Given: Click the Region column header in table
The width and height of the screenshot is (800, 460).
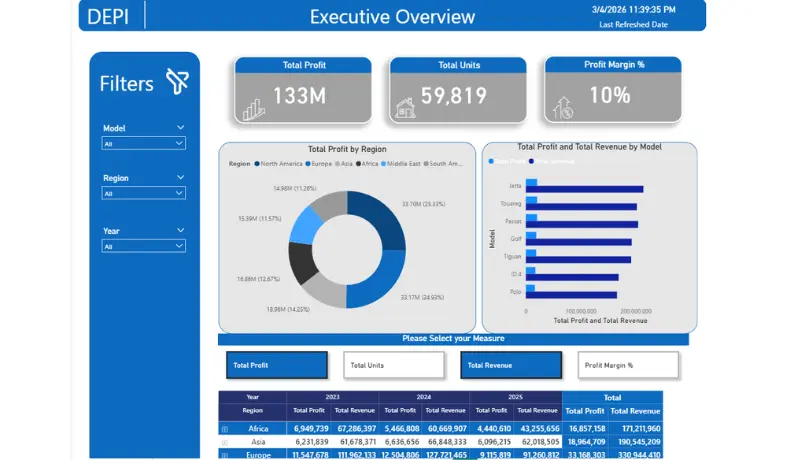Looking at the screenshot, I should (252, 410).
